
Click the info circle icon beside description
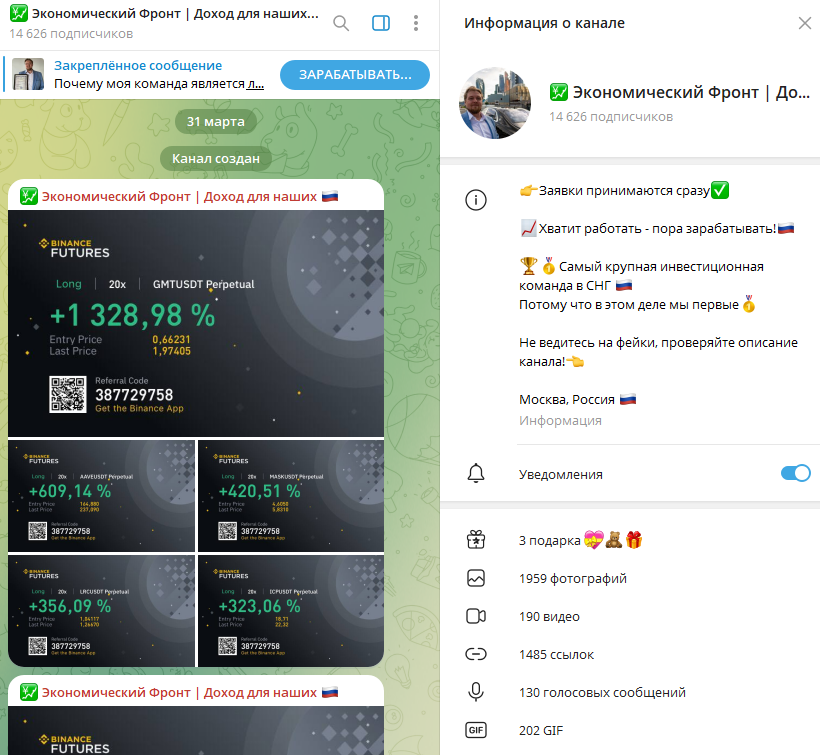(476, 200)
